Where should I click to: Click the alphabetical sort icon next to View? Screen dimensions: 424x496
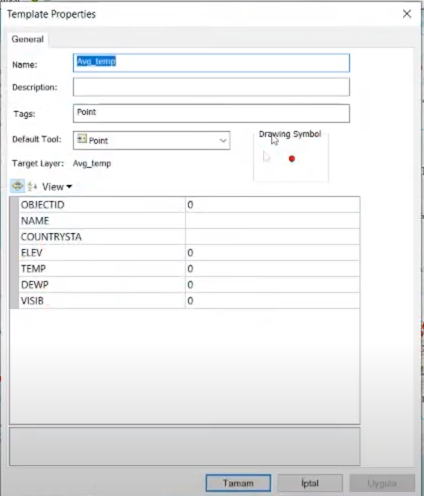click(32, 186)
